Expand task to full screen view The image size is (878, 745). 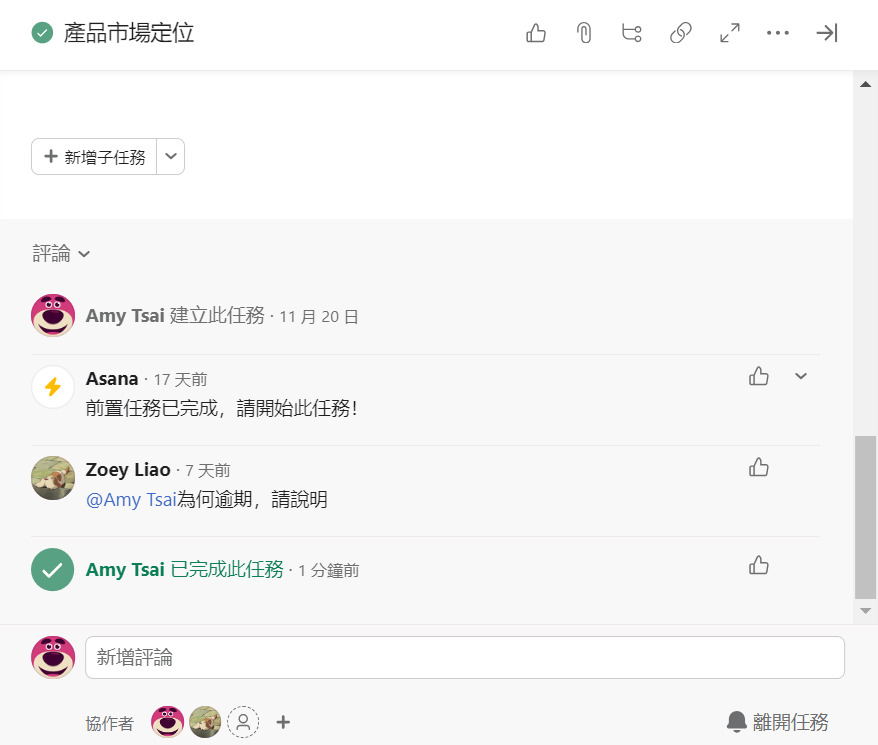729,33
